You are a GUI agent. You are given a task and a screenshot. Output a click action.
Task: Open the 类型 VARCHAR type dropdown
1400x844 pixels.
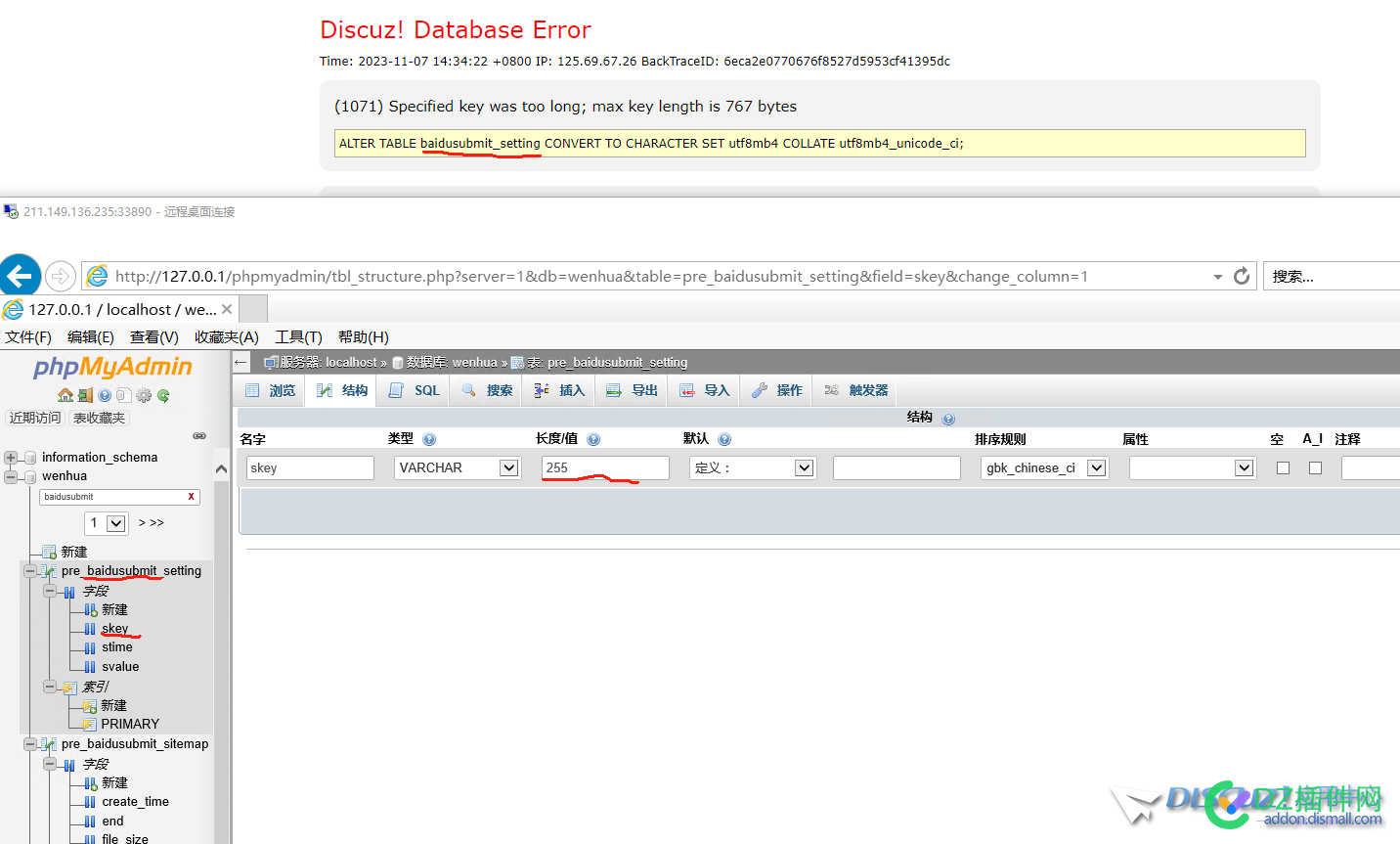(457, 468)
